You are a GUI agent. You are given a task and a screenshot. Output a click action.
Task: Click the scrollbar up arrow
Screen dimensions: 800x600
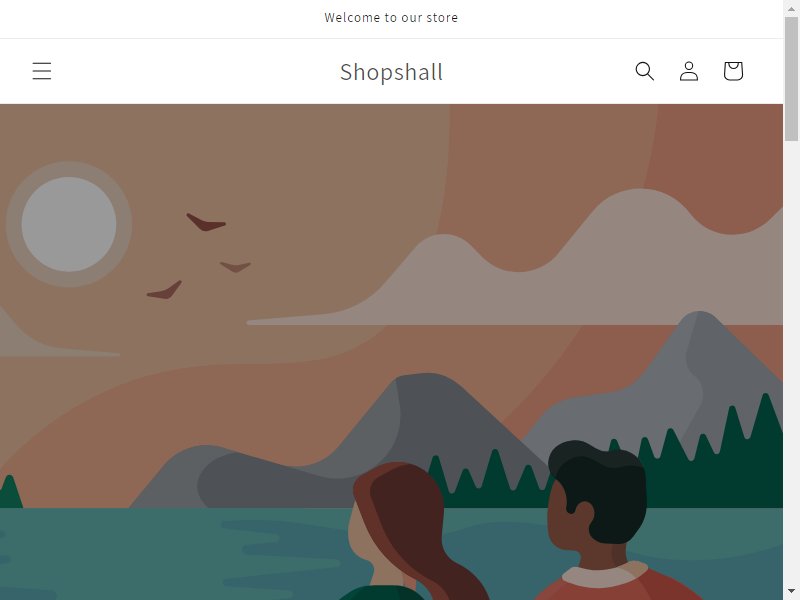tap(791, 7)
